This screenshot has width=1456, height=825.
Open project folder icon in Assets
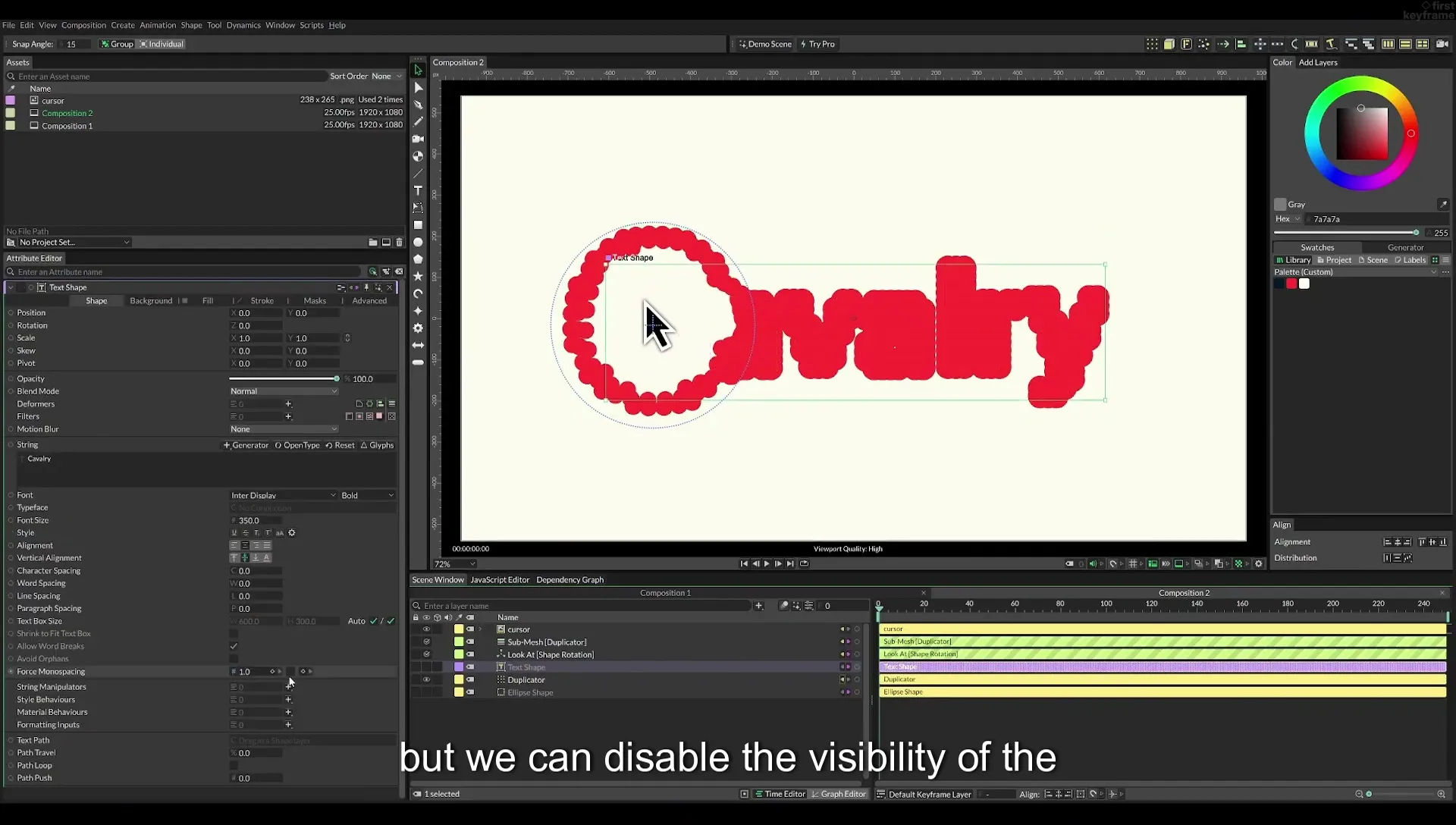point(372,242)
